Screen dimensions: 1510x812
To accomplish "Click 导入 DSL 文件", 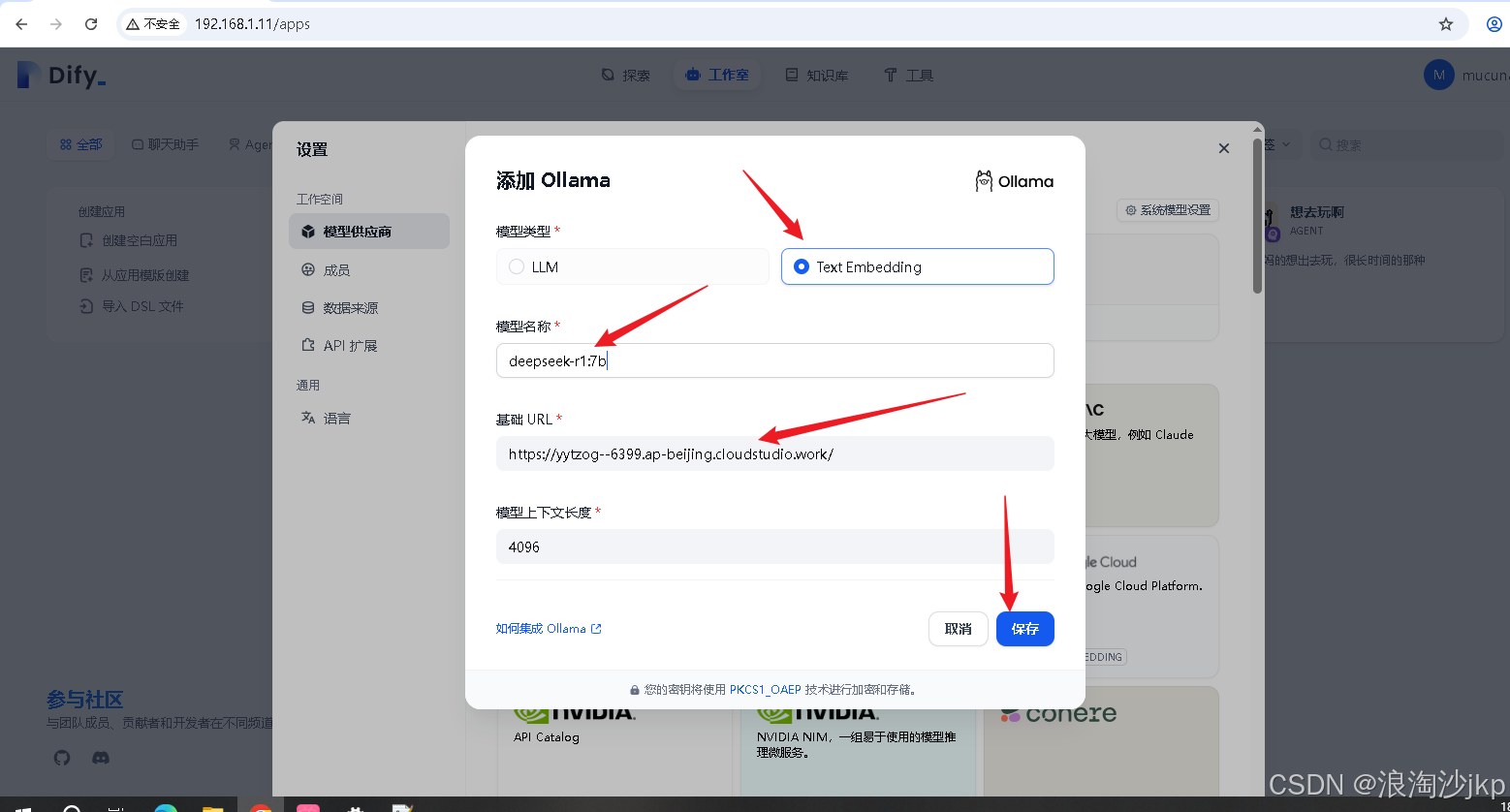I will (x=131, y=306).
